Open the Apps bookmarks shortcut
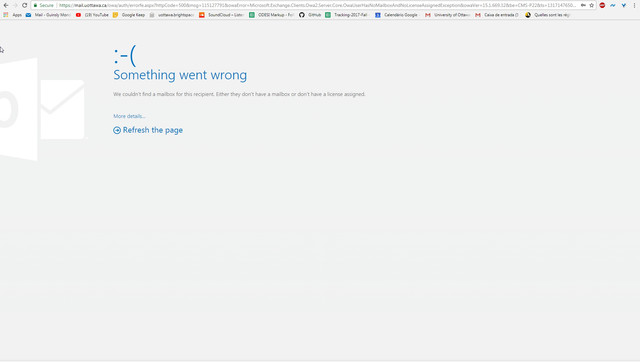The image size is (640, 362). tap(13, 15)
